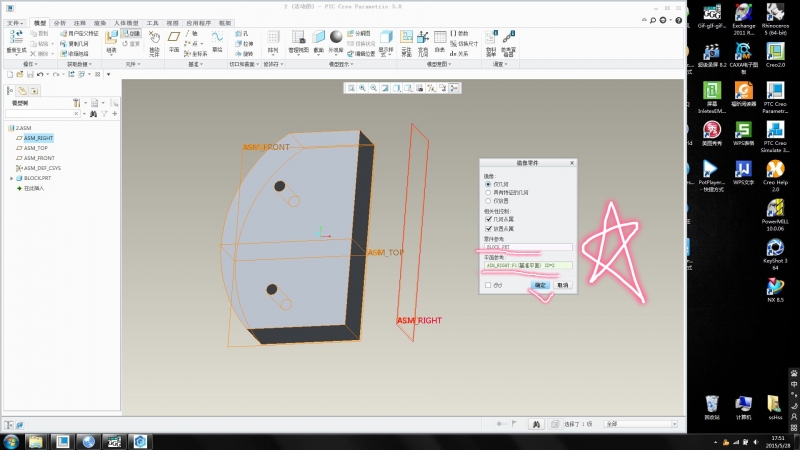The width and height of the screenshot is (800, 450).
Task: Click the 坐标系 coordinate system tool
Action: coord(196,54)
